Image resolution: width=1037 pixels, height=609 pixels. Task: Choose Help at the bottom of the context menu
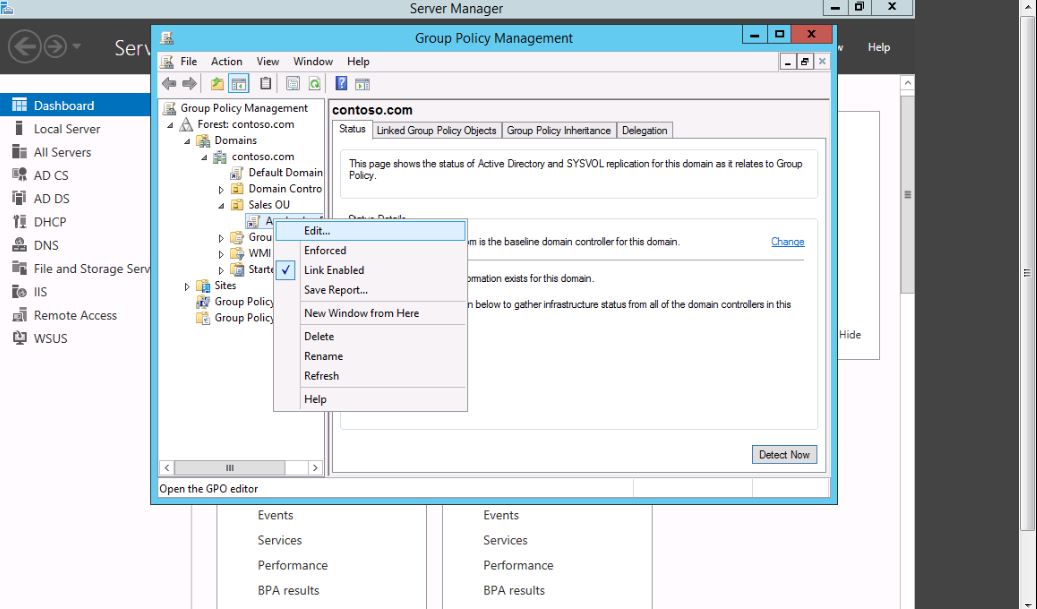315,399
